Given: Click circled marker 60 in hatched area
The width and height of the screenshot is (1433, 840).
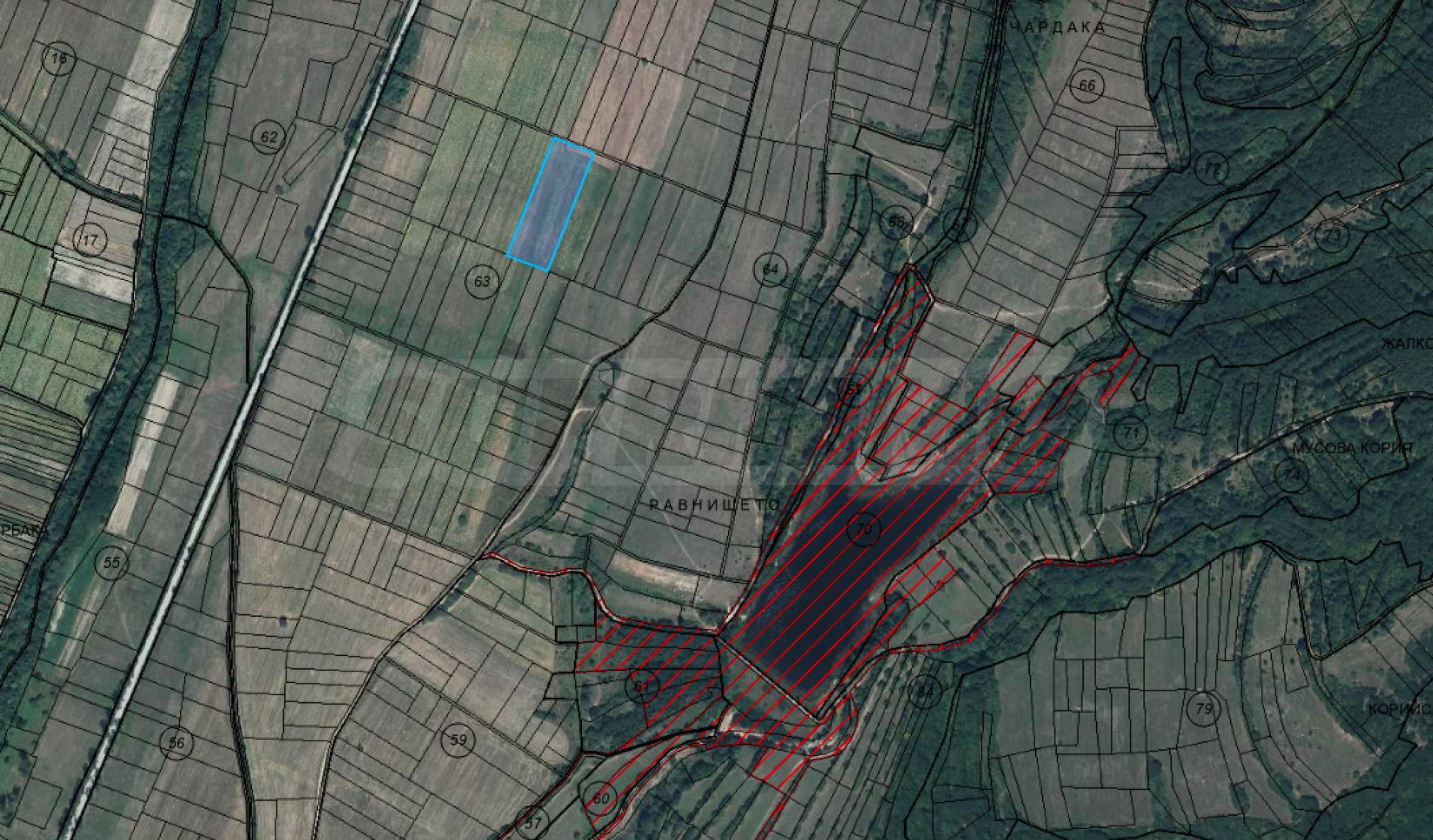Looking at the screenshot, I should click(601, 798).
